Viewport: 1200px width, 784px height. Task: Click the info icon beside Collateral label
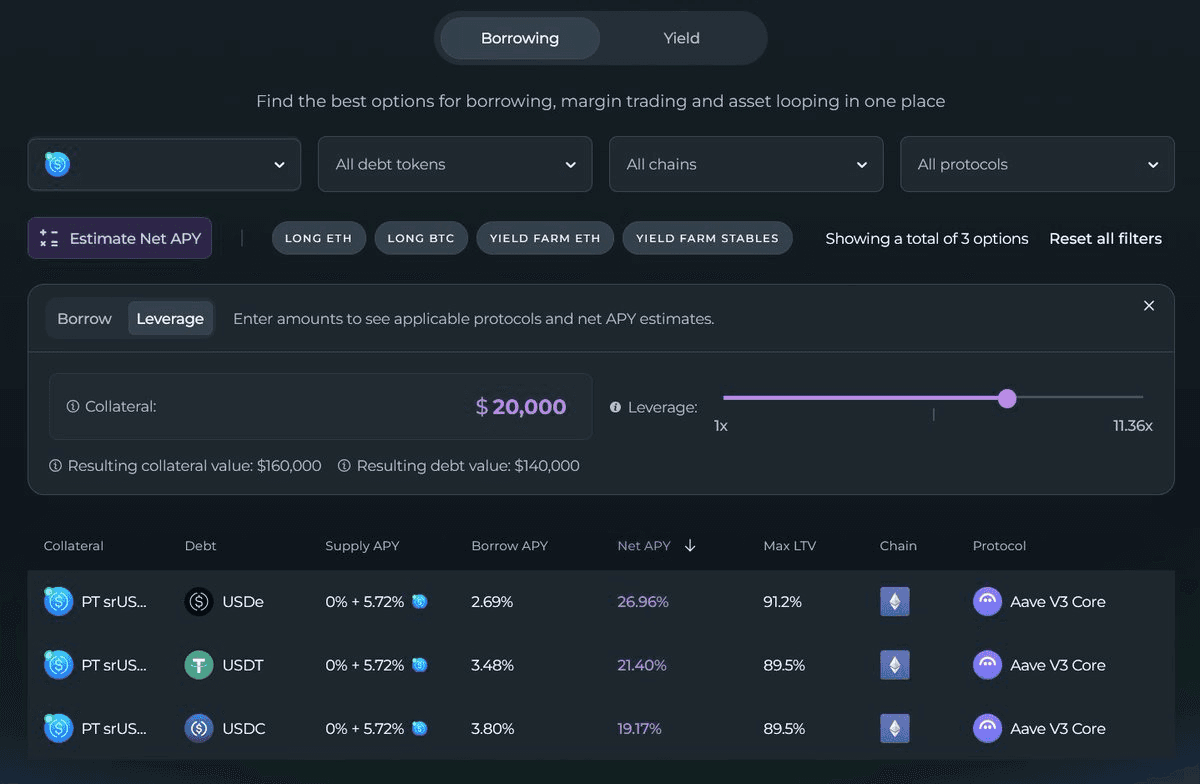(x=73, y=407)
